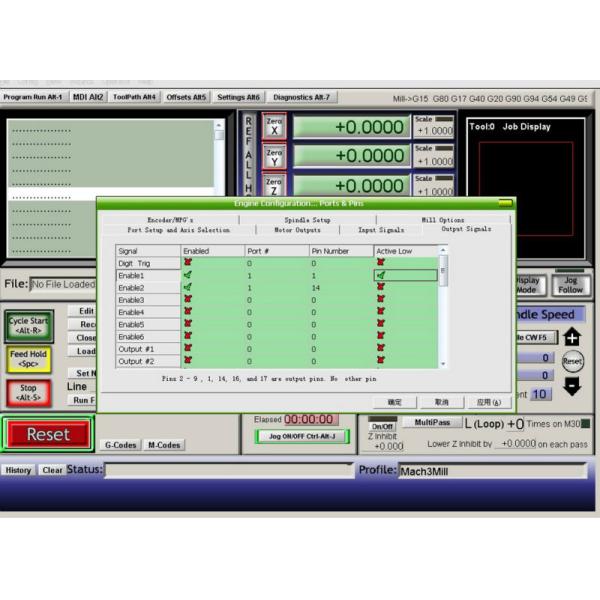Open the Diagnostics Alt-7 screen tab
This screenshot has width=600, height=600.
pos(300,97)
